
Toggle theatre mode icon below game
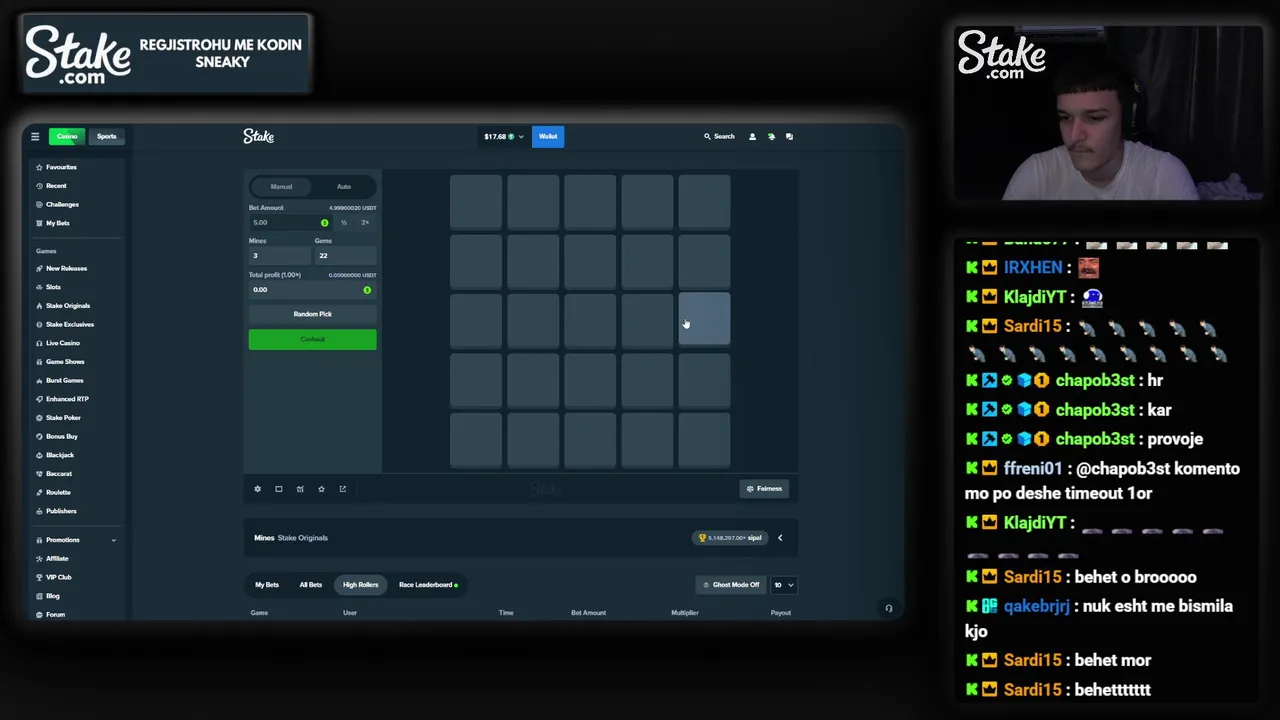[x=278, y=489]
